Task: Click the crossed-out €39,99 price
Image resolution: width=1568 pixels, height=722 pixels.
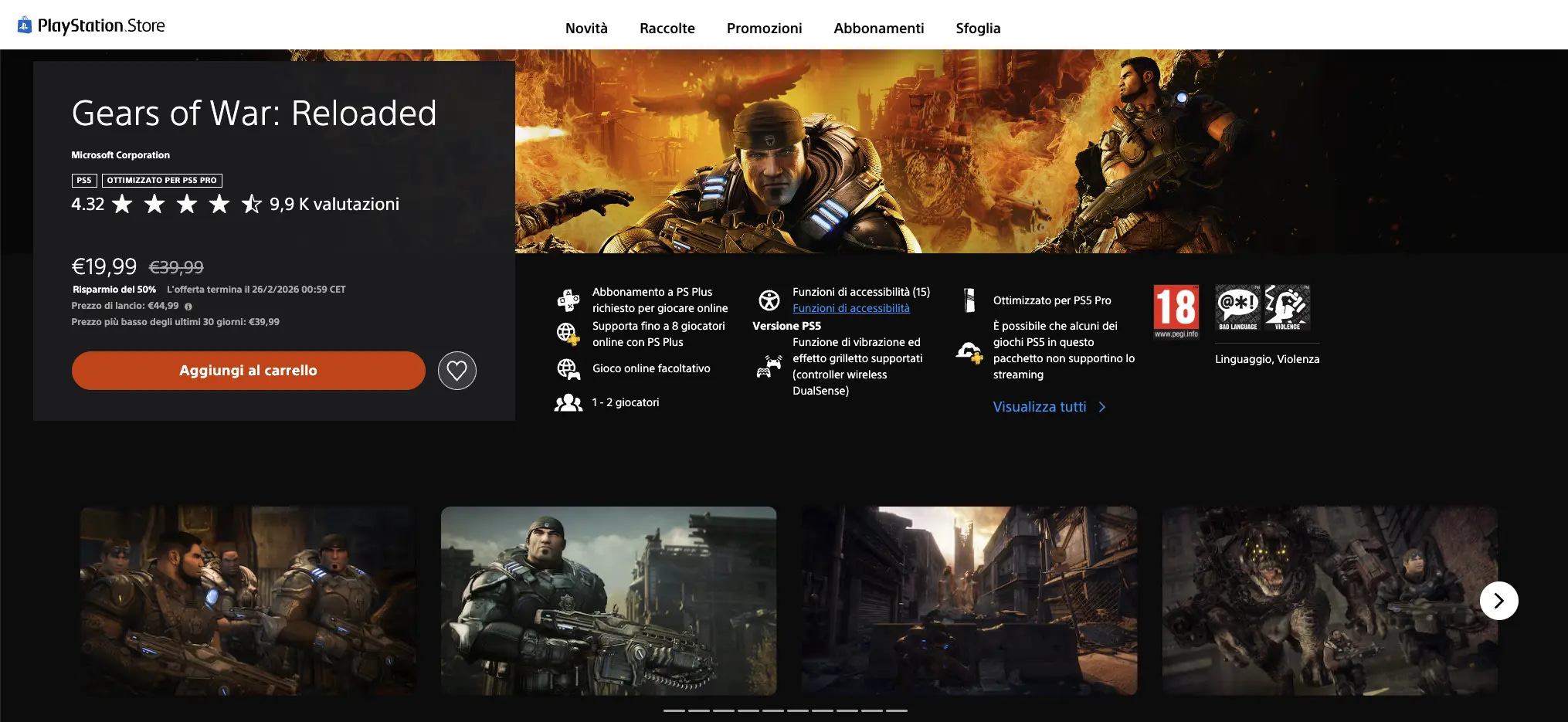Action: pos(176,267)
